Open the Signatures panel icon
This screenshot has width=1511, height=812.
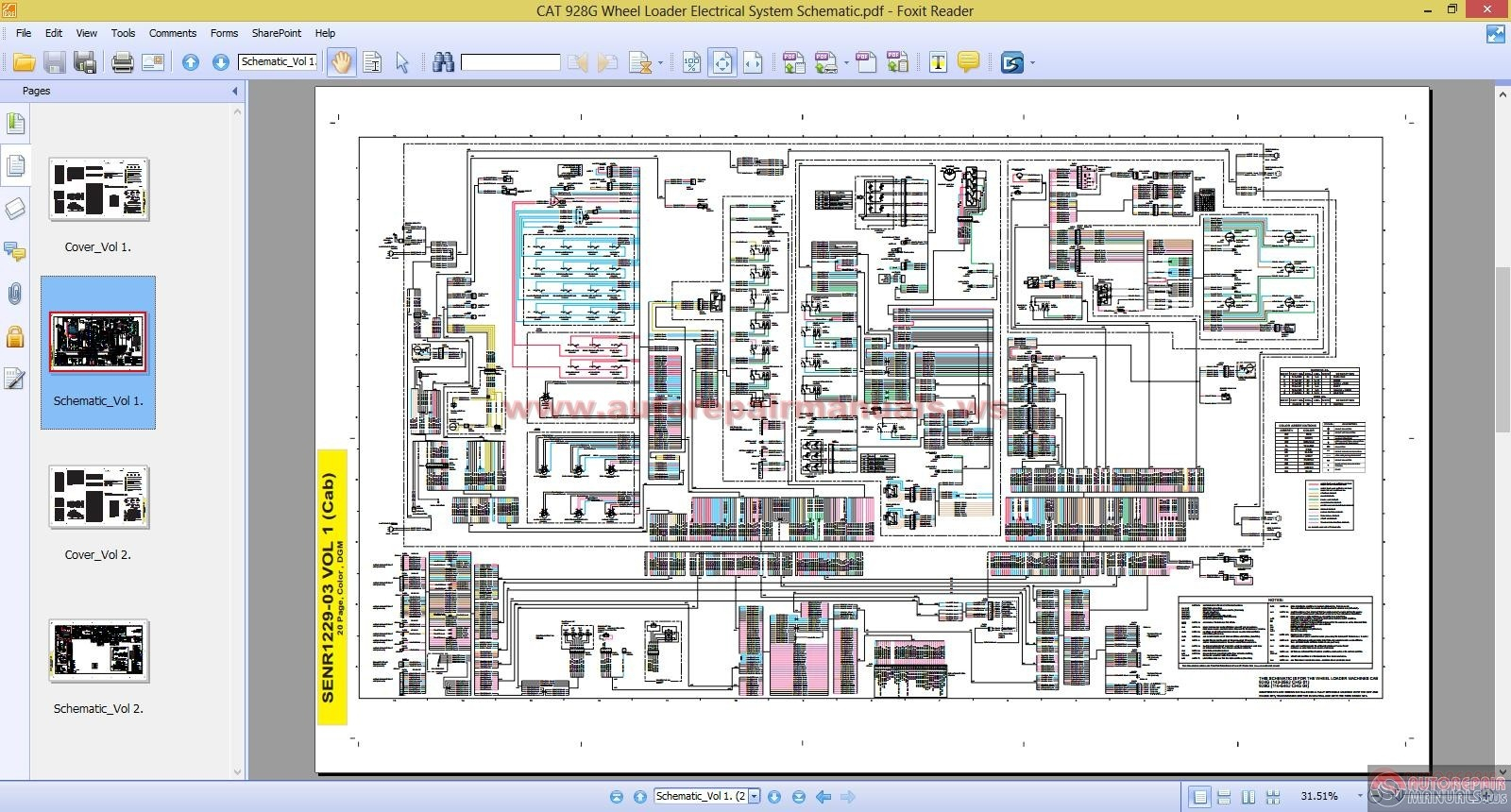tap(15, 379)
